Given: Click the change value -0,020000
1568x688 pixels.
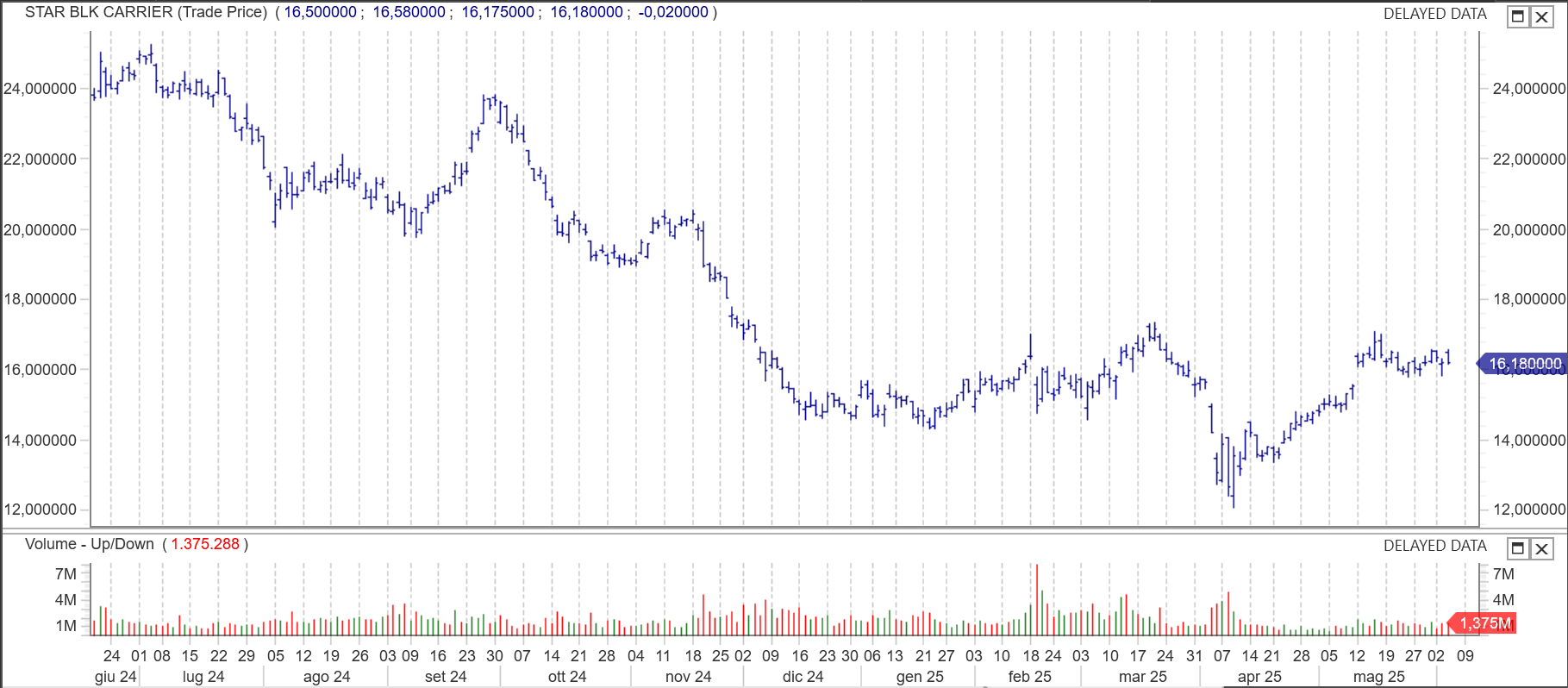Looking at the screenshot, I should [673, 12].
